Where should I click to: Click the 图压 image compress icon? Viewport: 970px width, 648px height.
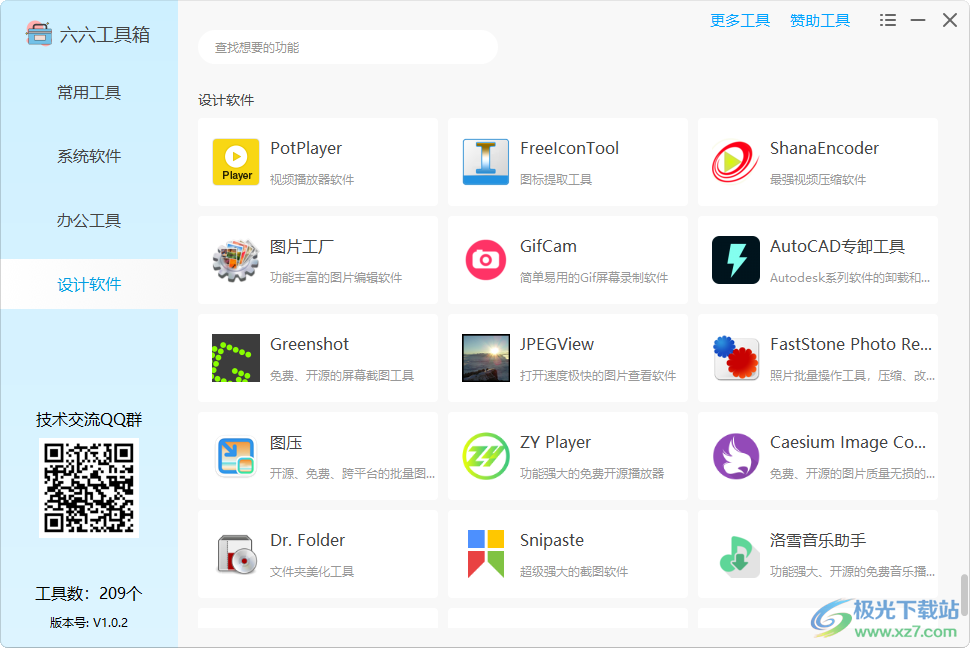click(236, 456)
